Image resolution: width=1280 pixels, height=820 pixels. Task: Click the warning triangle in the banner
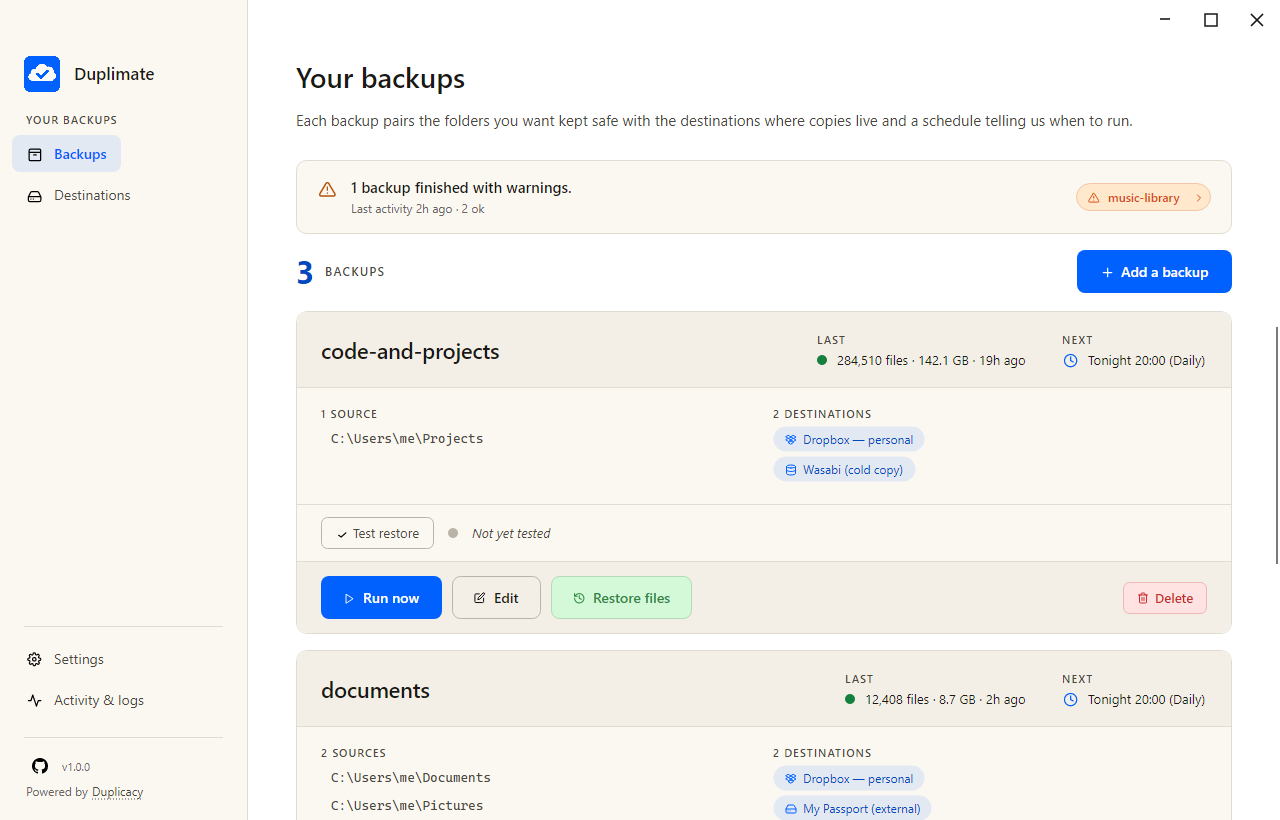click(x=327, y=189)
